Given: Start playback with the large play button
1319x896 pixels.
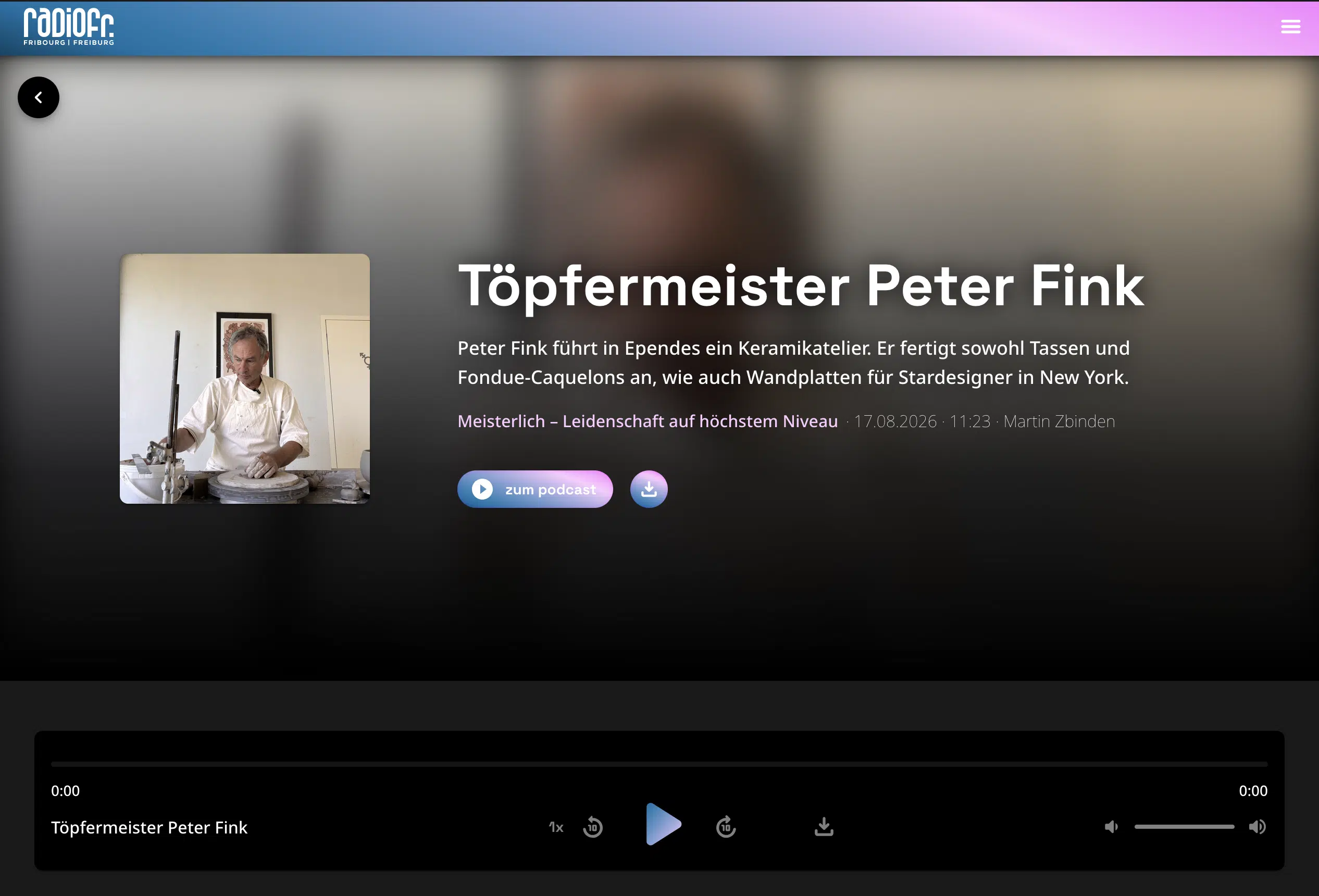Looking at the screenshot, I should pos(663,825).
